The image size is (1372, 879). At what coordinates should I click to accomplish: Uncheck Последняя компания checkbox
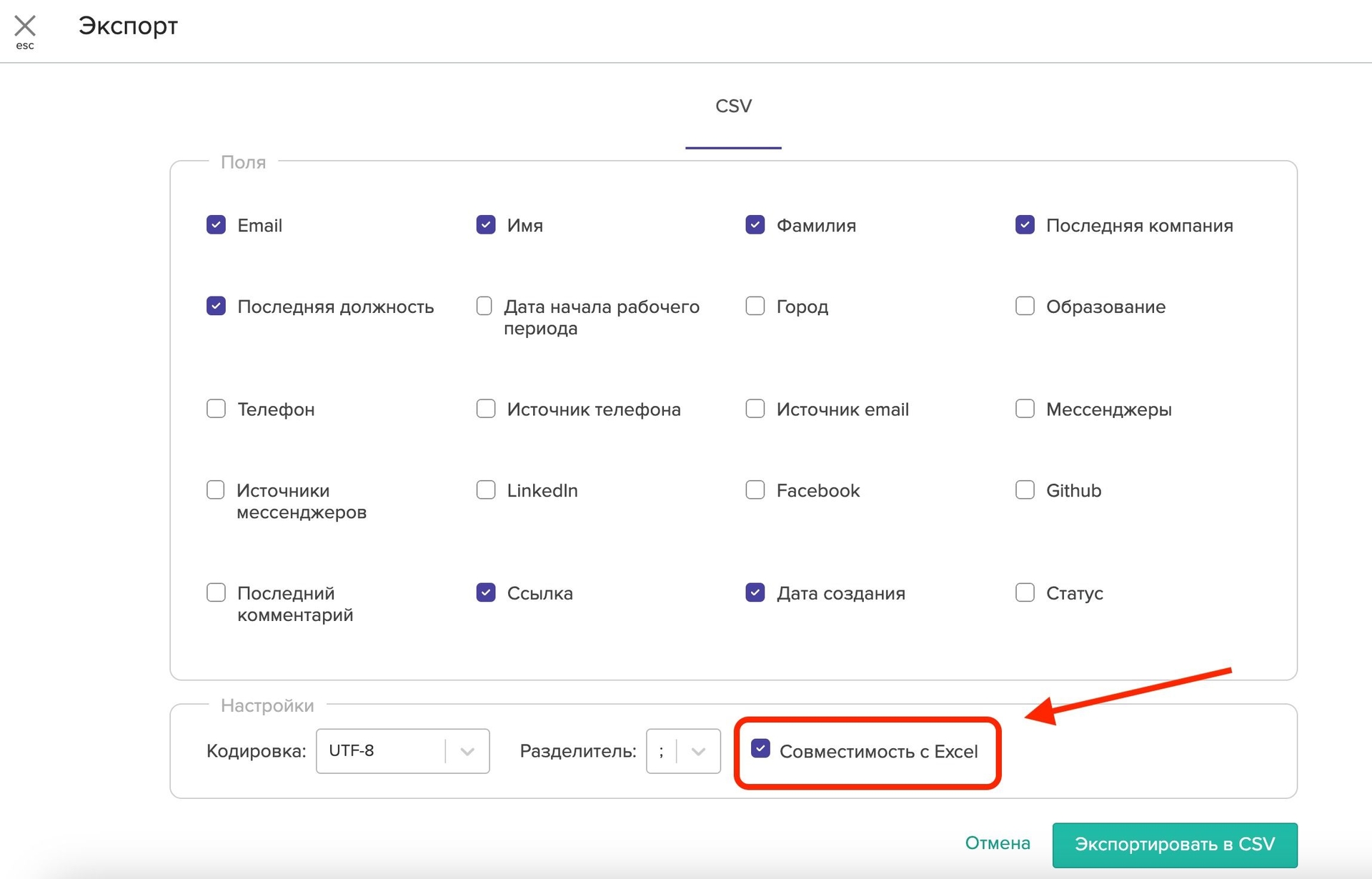(x=1025, y=225)
